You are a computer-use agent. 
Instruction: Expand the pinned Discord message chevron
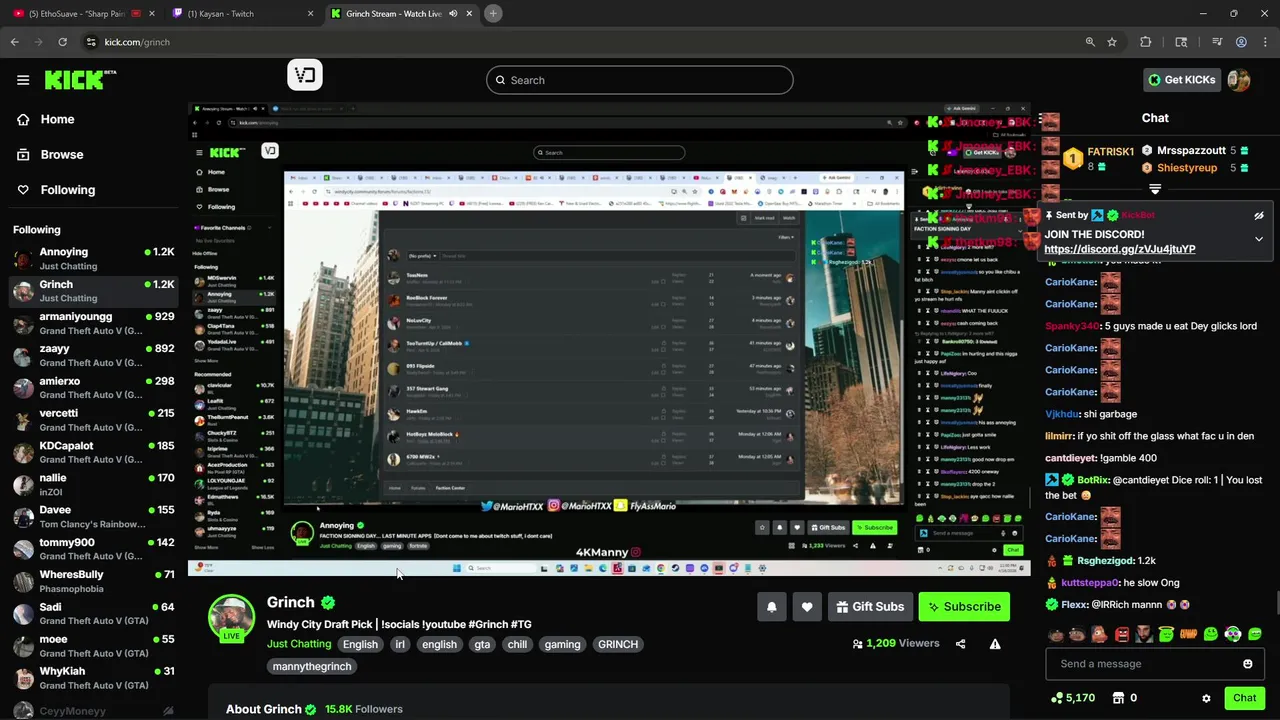tap(1259, 239)
